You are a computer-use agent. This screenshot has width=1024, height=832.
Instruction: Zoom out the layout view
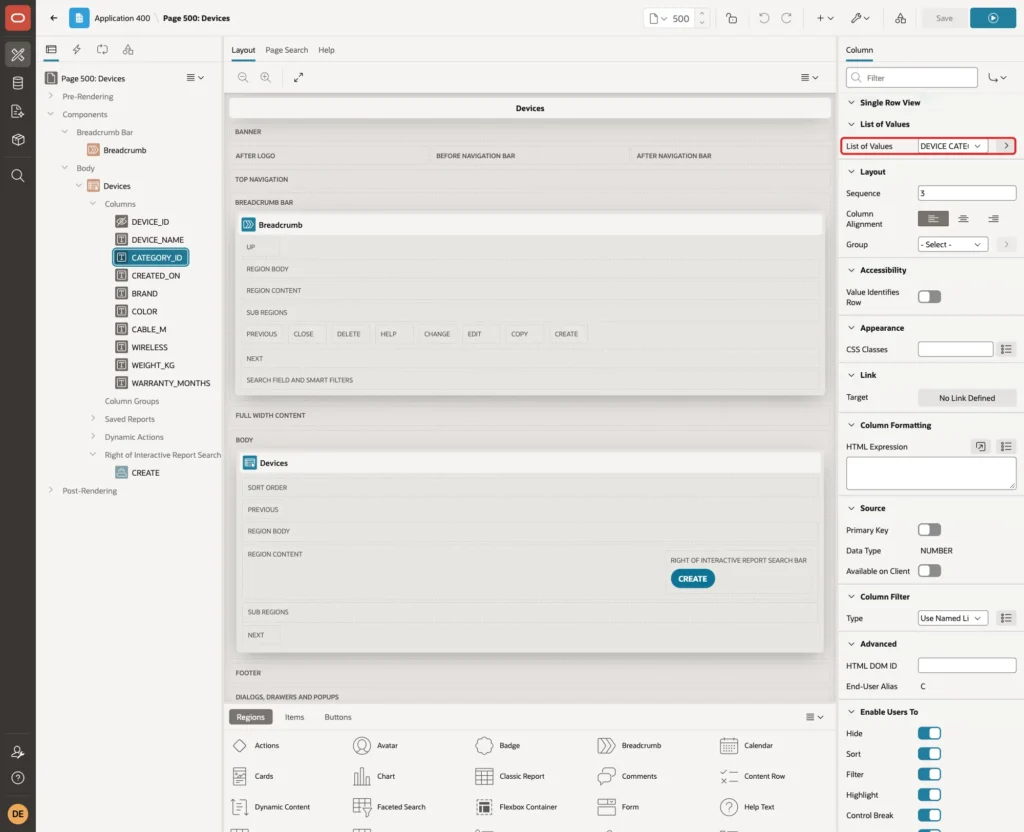(x=243, y=77)
